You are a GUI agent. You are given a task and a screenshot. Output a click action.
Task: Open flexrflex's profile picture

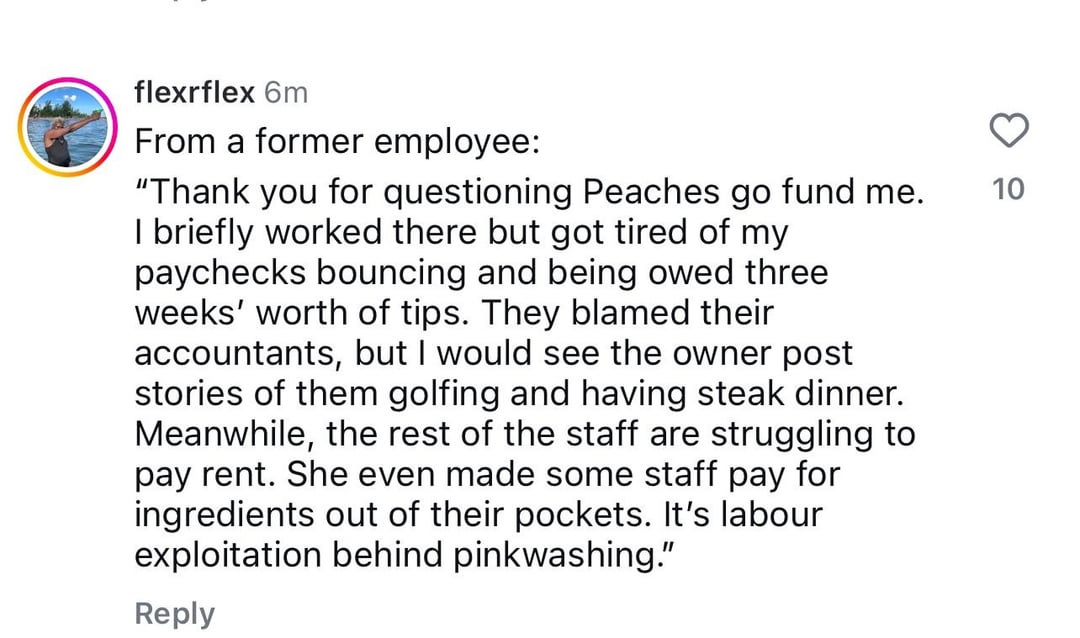click(x=68, y=127)
